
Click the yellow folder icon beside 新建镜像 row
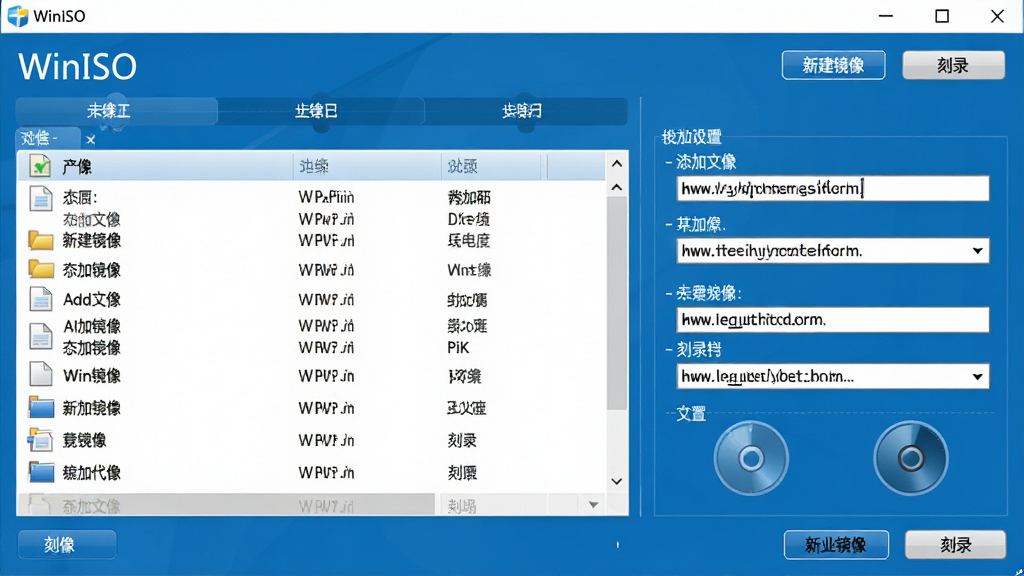[40, 240]
